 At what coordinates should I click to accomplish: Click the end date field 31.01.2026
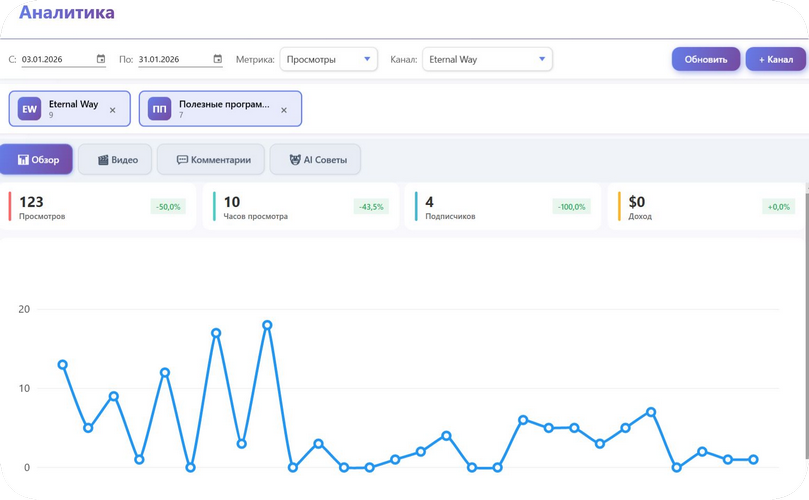click(x=173, y=59)
